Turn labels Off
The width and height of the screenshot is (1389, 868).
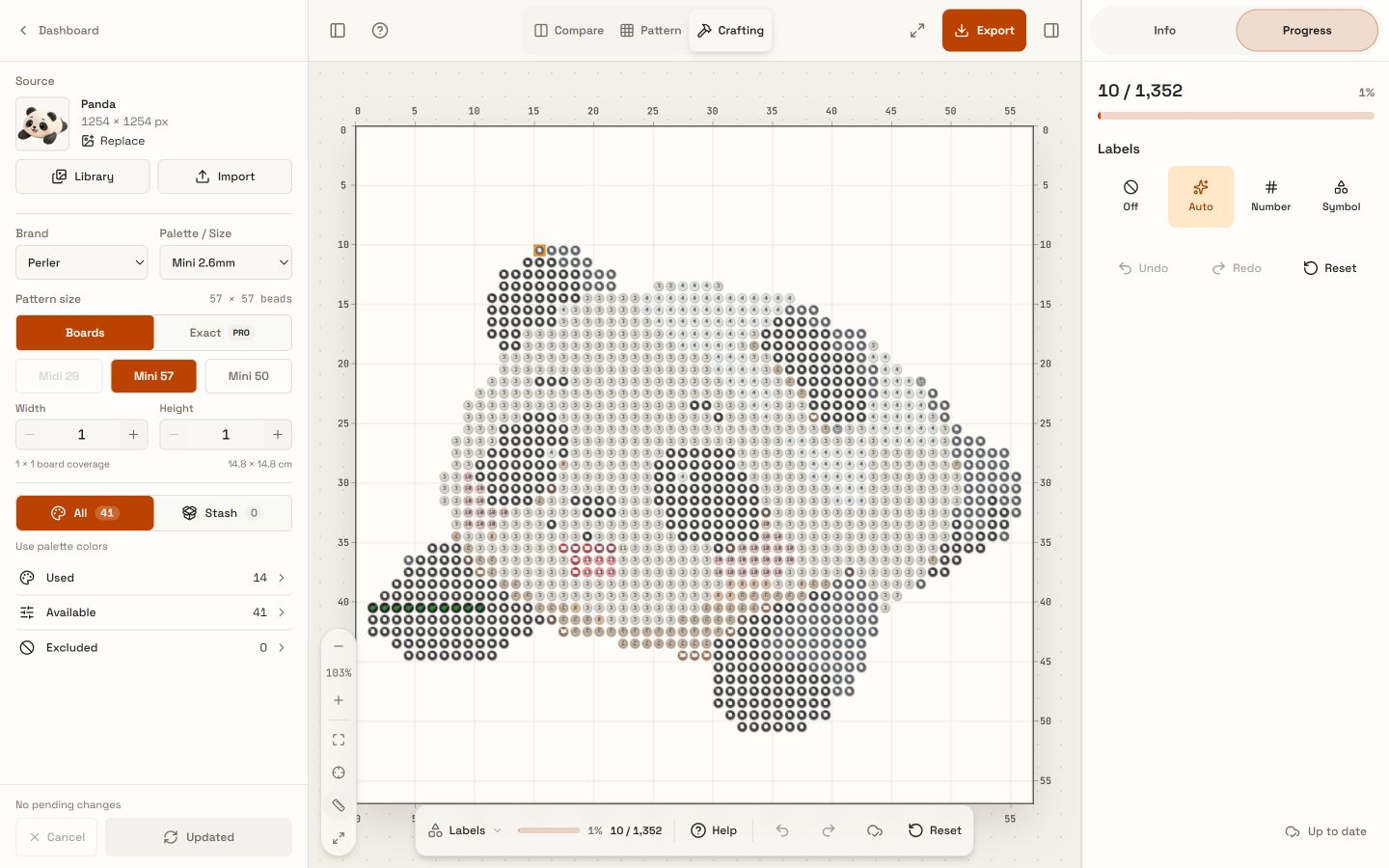pyautogui.click(x=1130, y=196)
